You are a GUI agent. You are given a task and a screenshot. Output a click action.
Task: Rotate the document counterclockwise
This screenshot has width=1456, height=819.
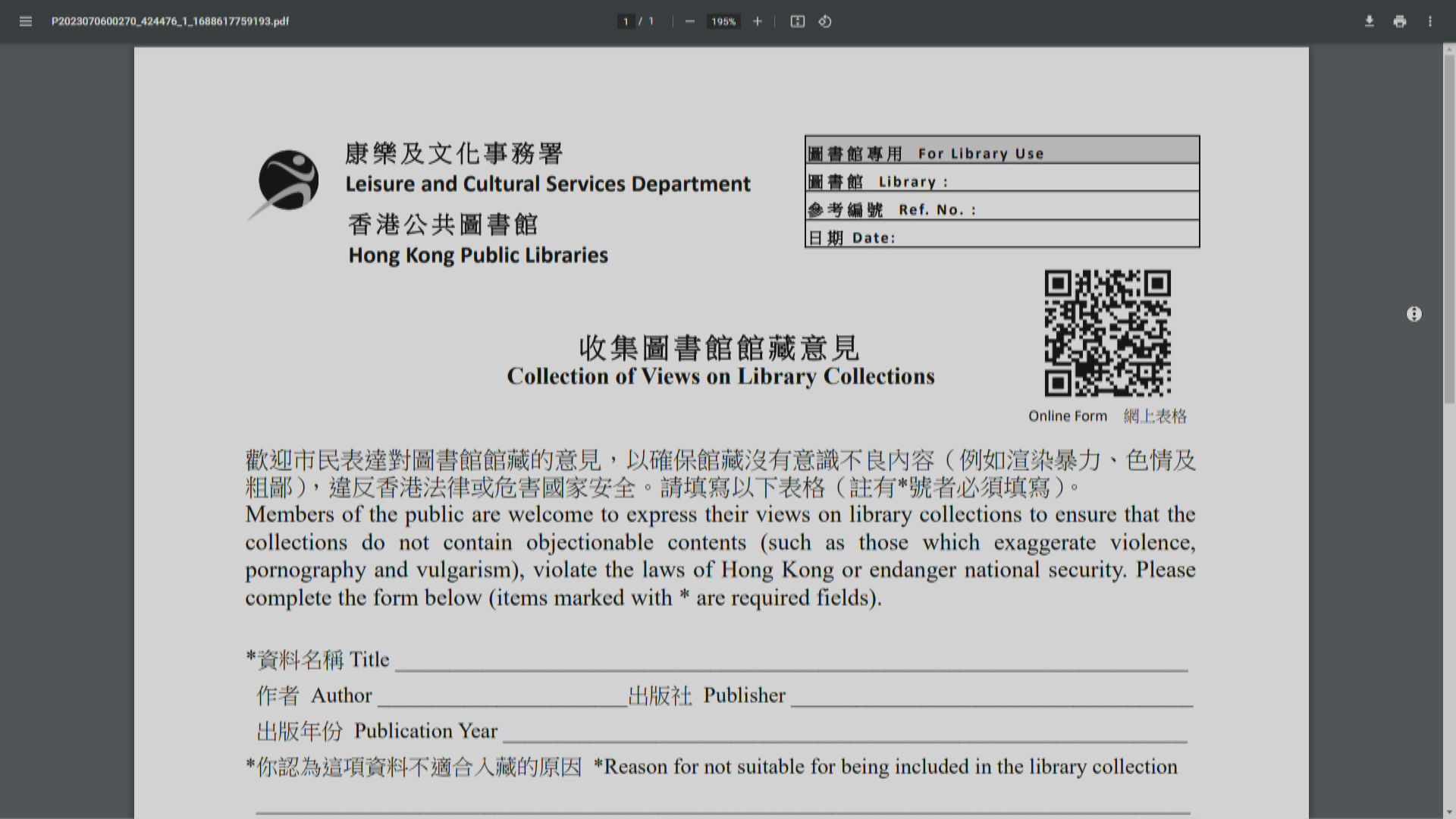click(x=825, y=21)
